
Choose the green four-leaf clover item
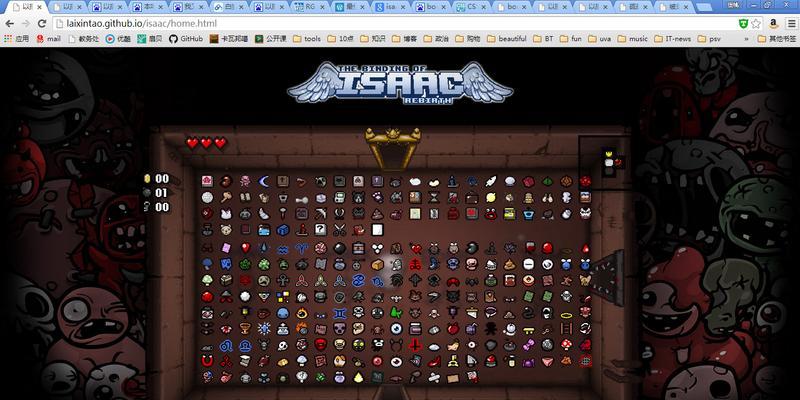pos(264,264)
